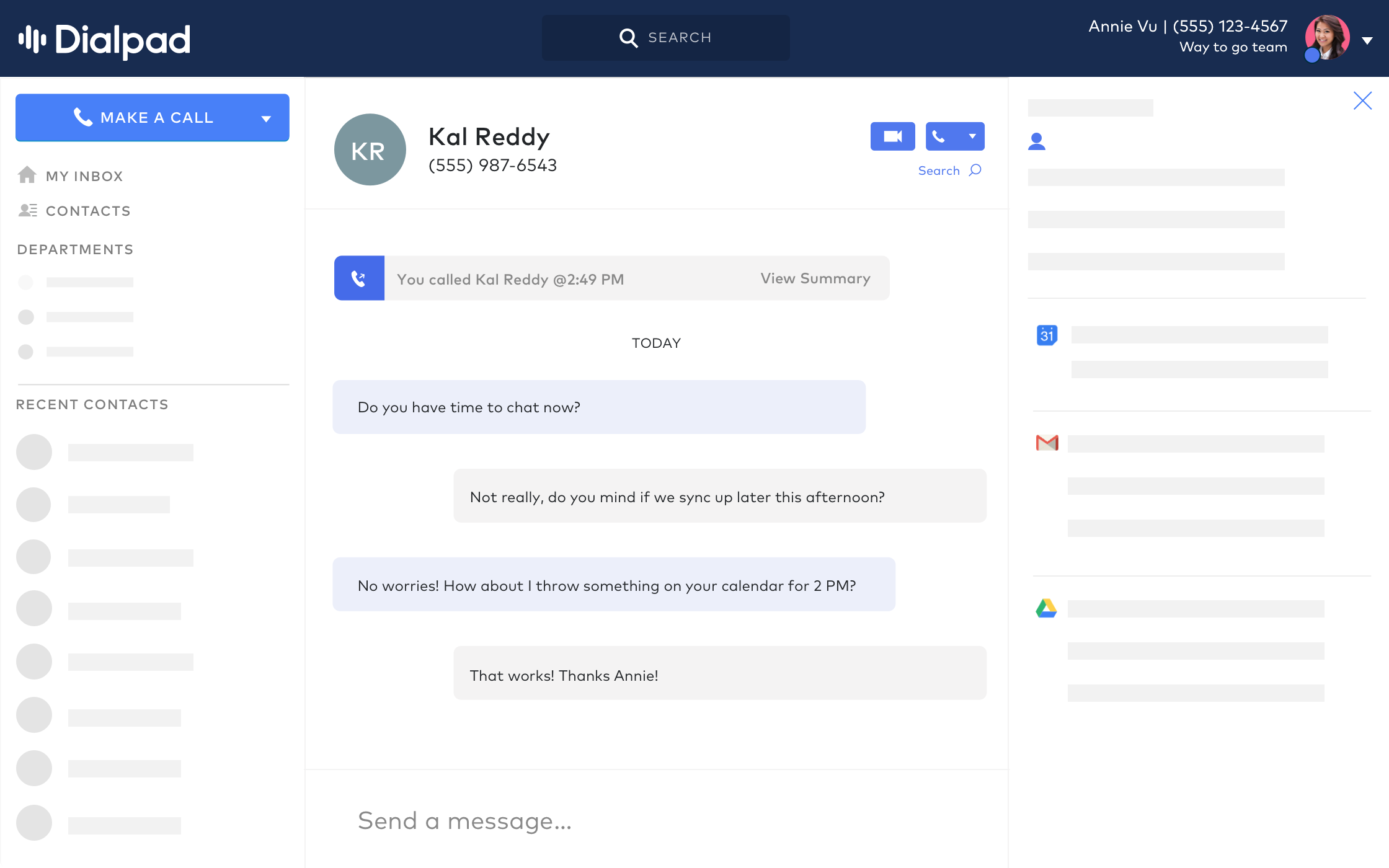Start a video call with Kal Reddy
Image resolution: width=1389 pixels, height=868 pixels.
[x=892, y=136]
